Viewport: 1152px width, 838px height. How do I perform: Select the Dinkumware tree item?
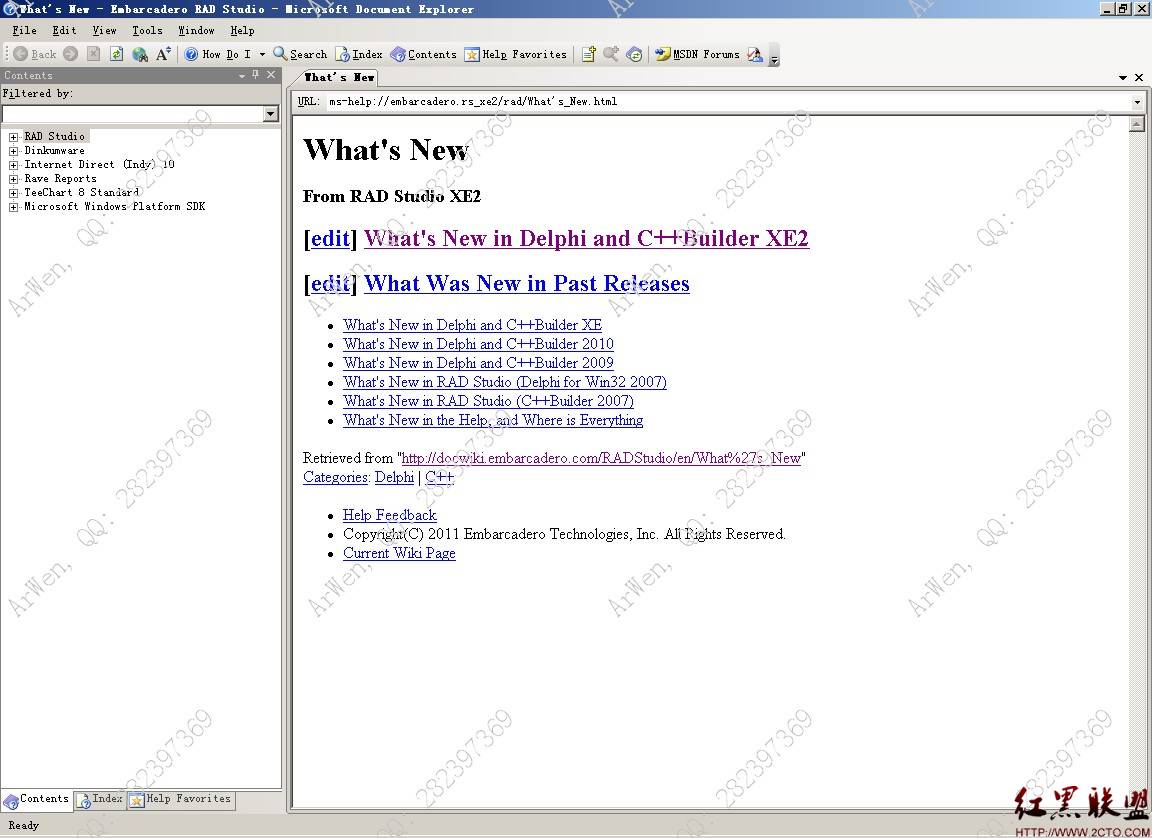[54, 150]
